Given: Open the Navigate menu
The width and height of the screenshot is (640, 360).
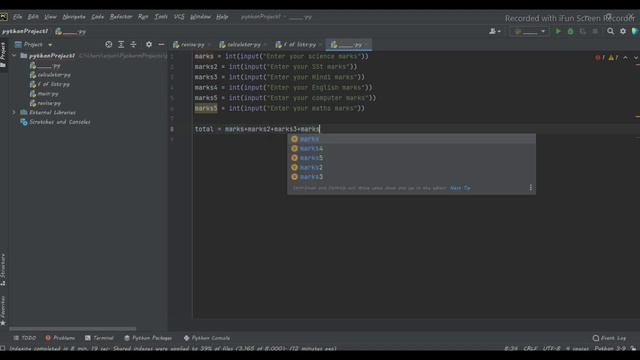Looking at the screenshot, I should (74, 17).
